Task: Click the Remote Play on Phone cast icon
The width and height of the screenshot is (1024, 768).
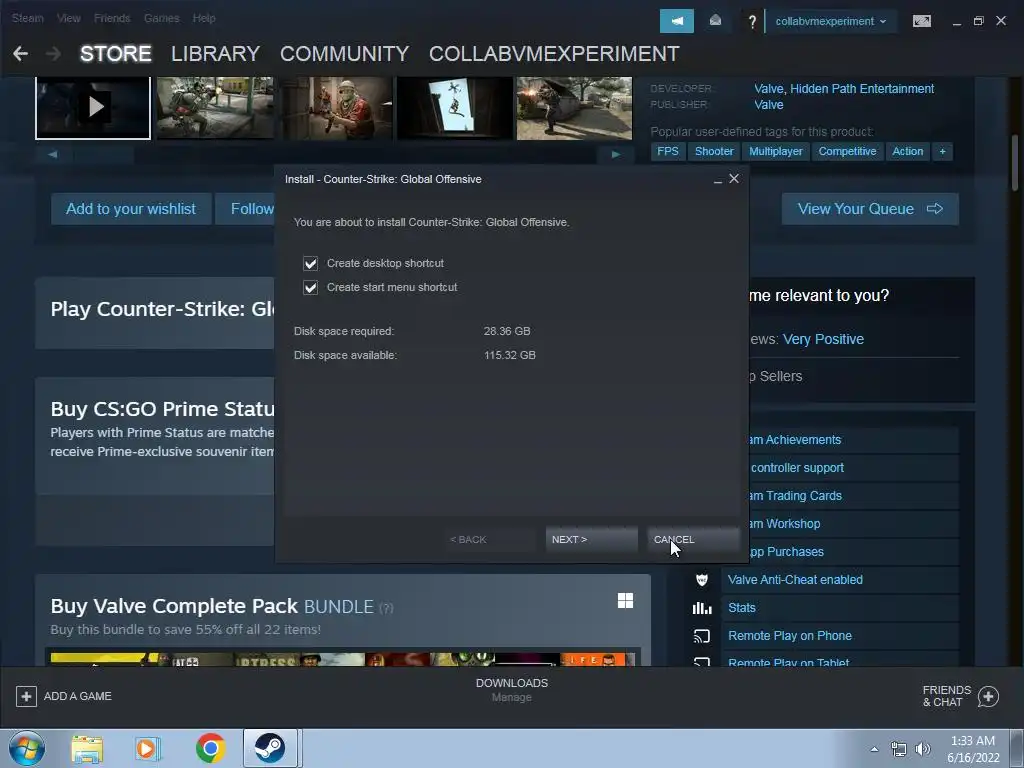Action: 702,636
